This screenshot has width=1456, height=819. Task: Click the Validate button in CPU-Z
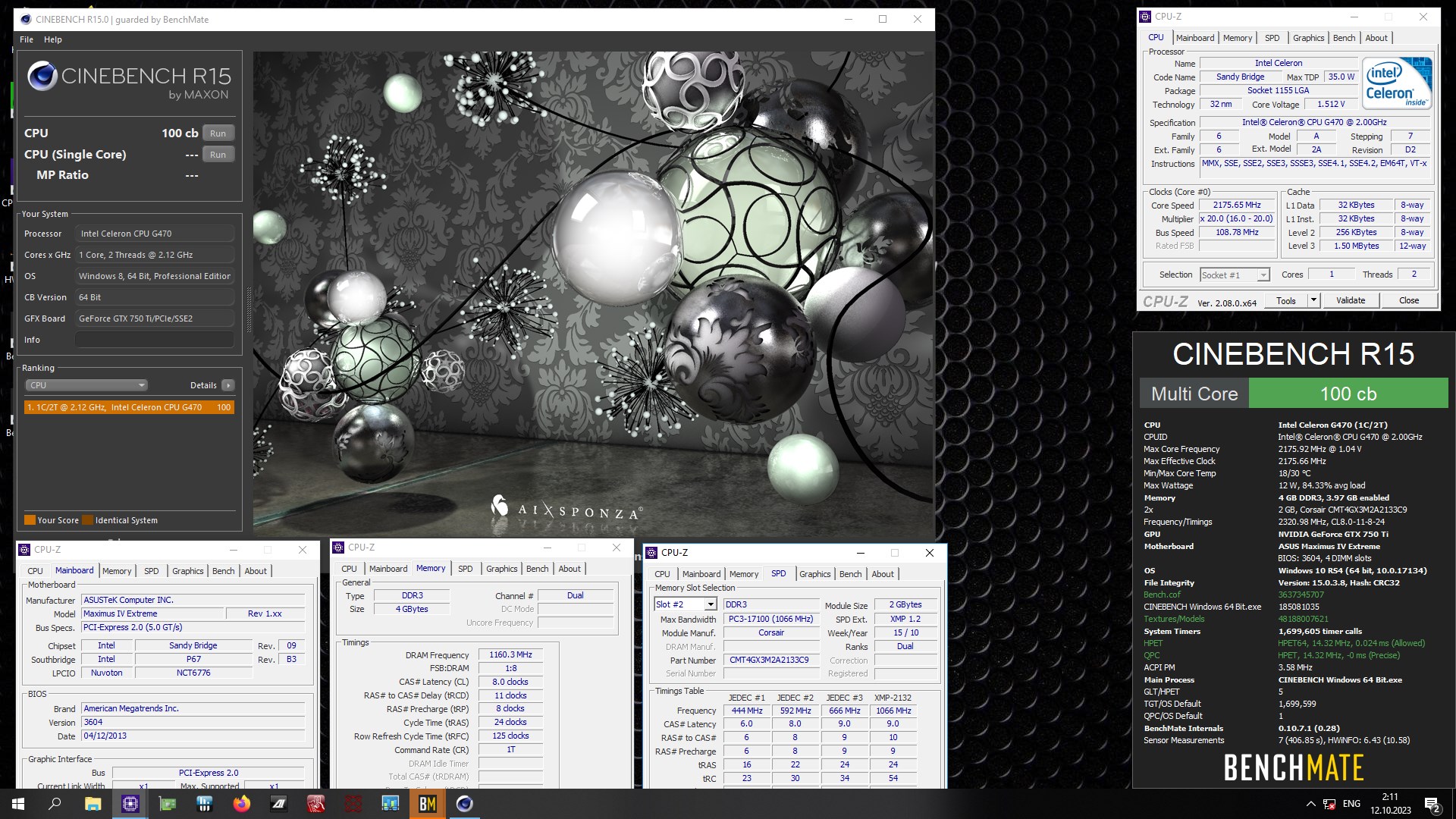pos(1351,300)
